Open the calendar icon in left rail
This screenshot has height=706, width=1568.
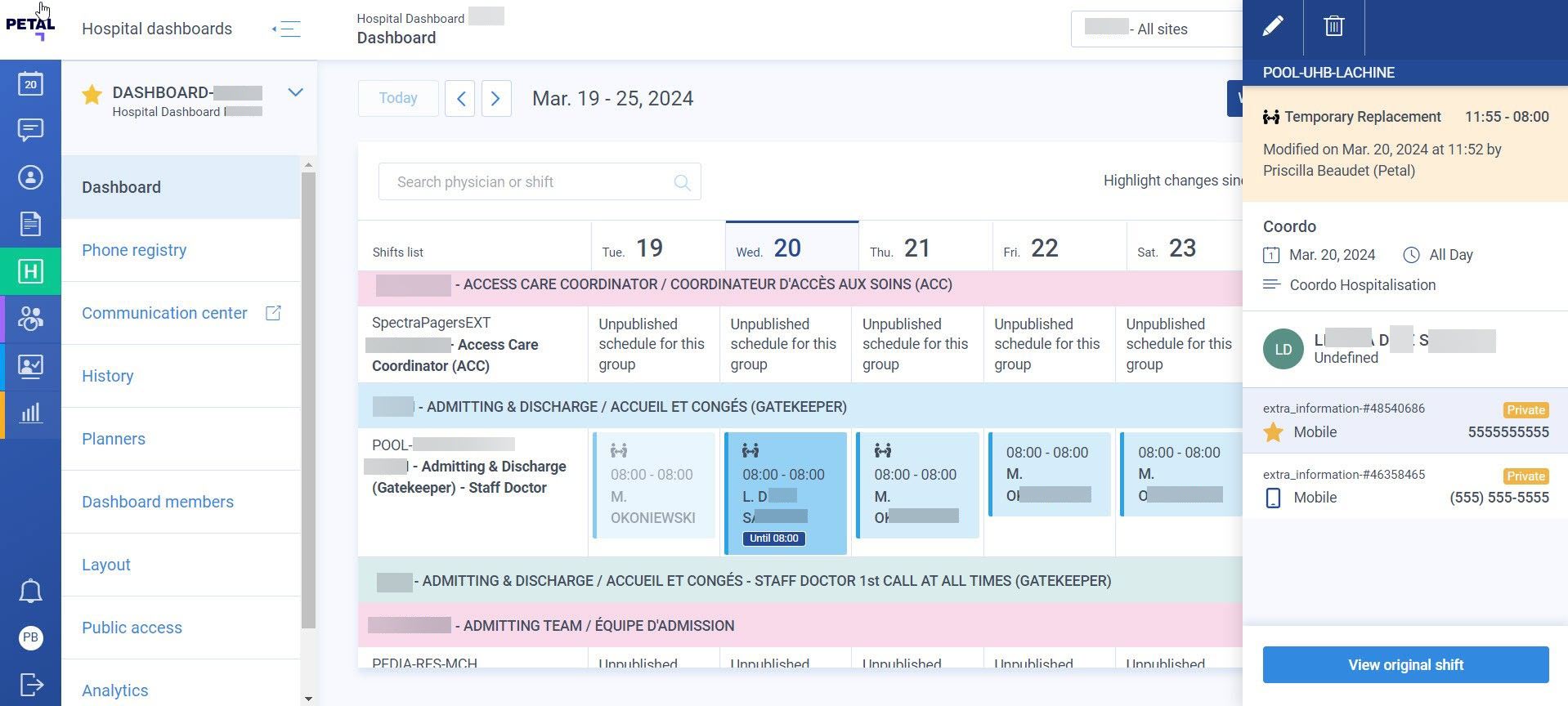click(x=30, y=83)
